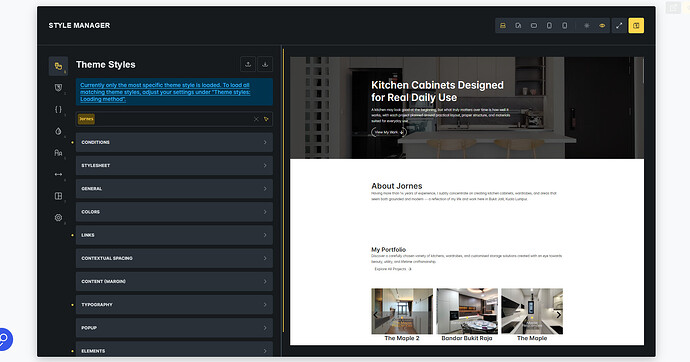
Task: Open the settings gear sidebar tab
Action: 58,217
